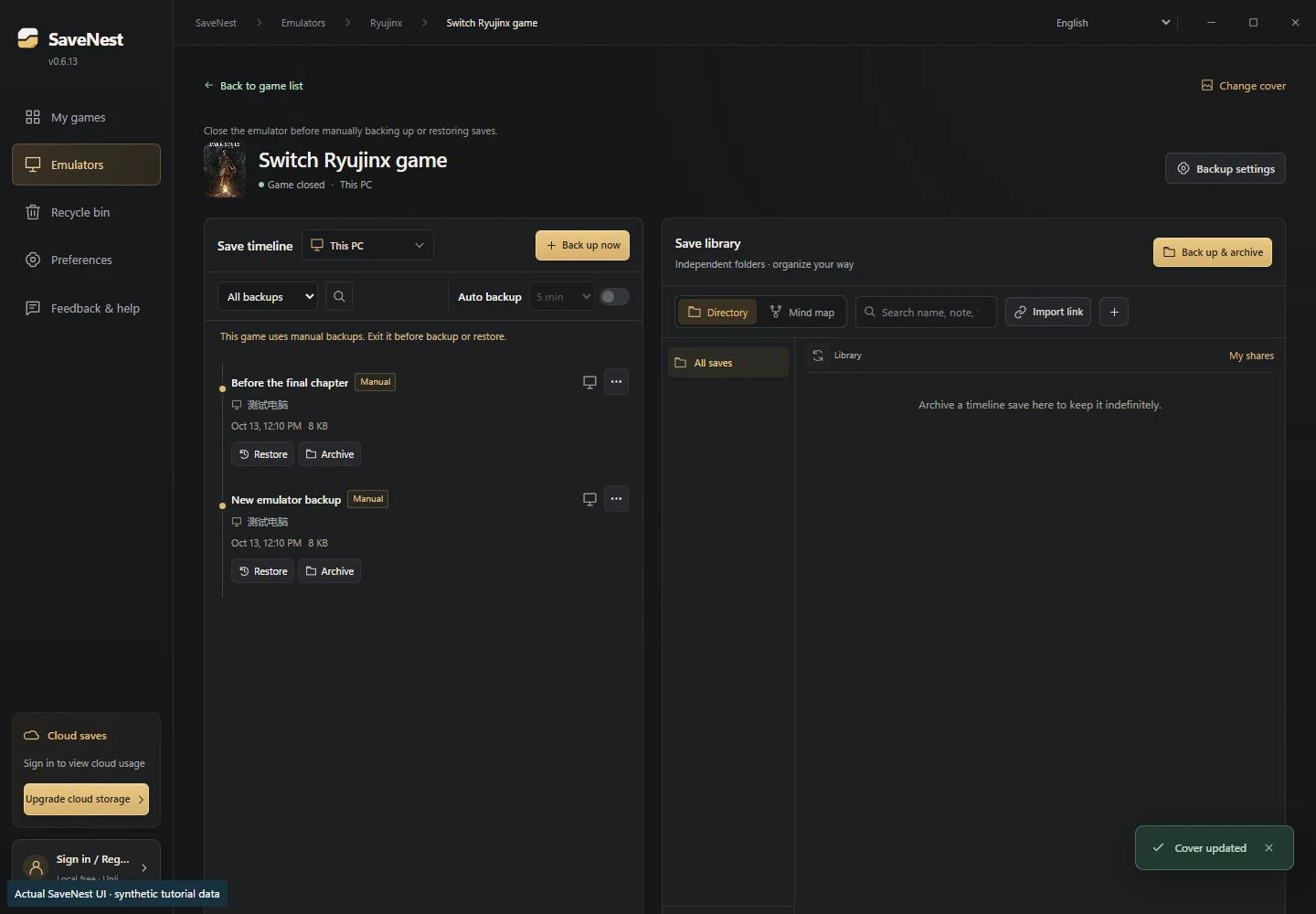Click Ryujinx in the breadcrumb
The width and height of the screenshot is (1316, 914).
click(x=386, y=23)
